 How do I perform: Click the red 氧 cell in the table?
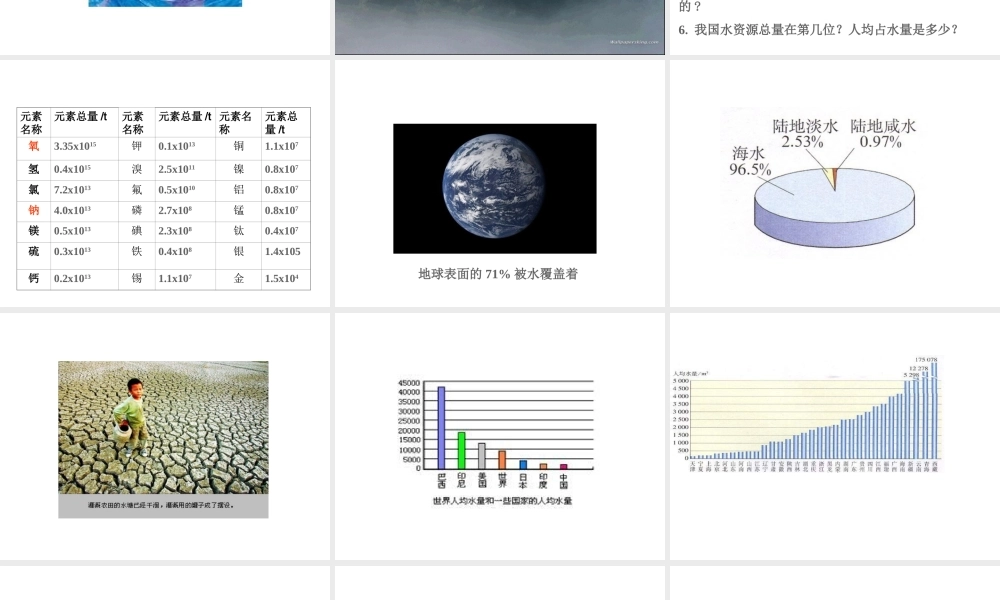point(34,146)
